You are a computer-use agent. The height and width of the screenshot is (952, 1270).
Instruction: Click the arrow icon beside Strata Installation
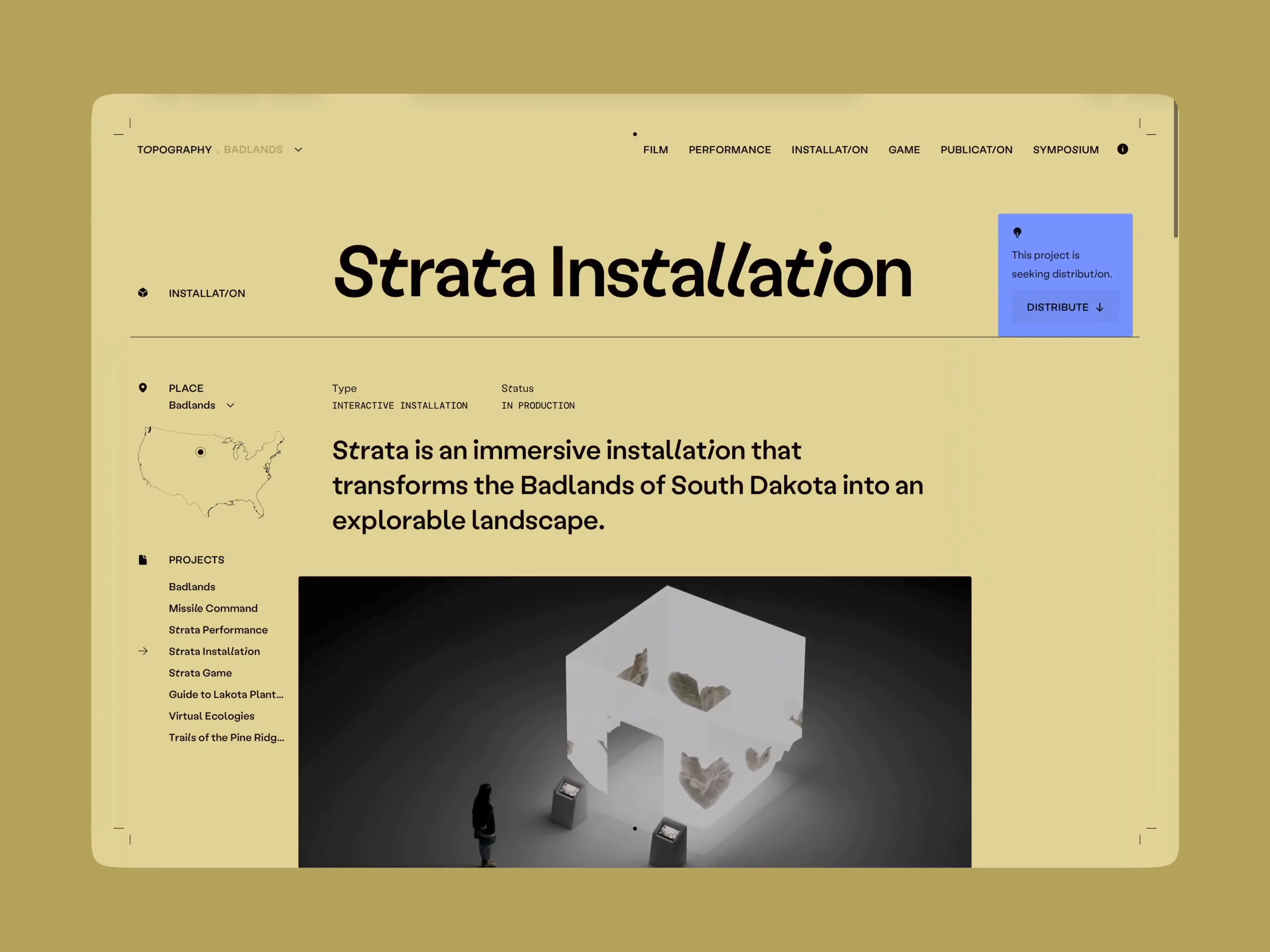[143, 651]
